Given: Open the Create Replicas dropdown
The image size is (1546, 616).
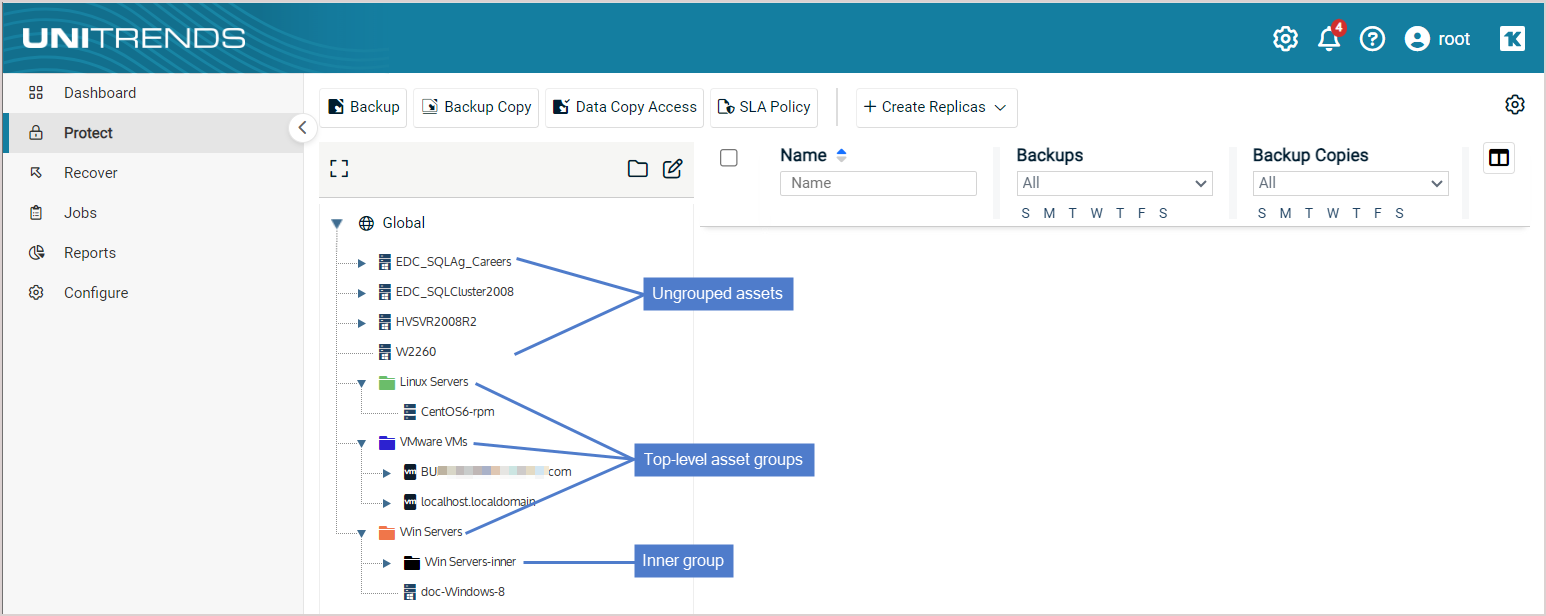Looking at the screenshot, I should pos(937,107).
